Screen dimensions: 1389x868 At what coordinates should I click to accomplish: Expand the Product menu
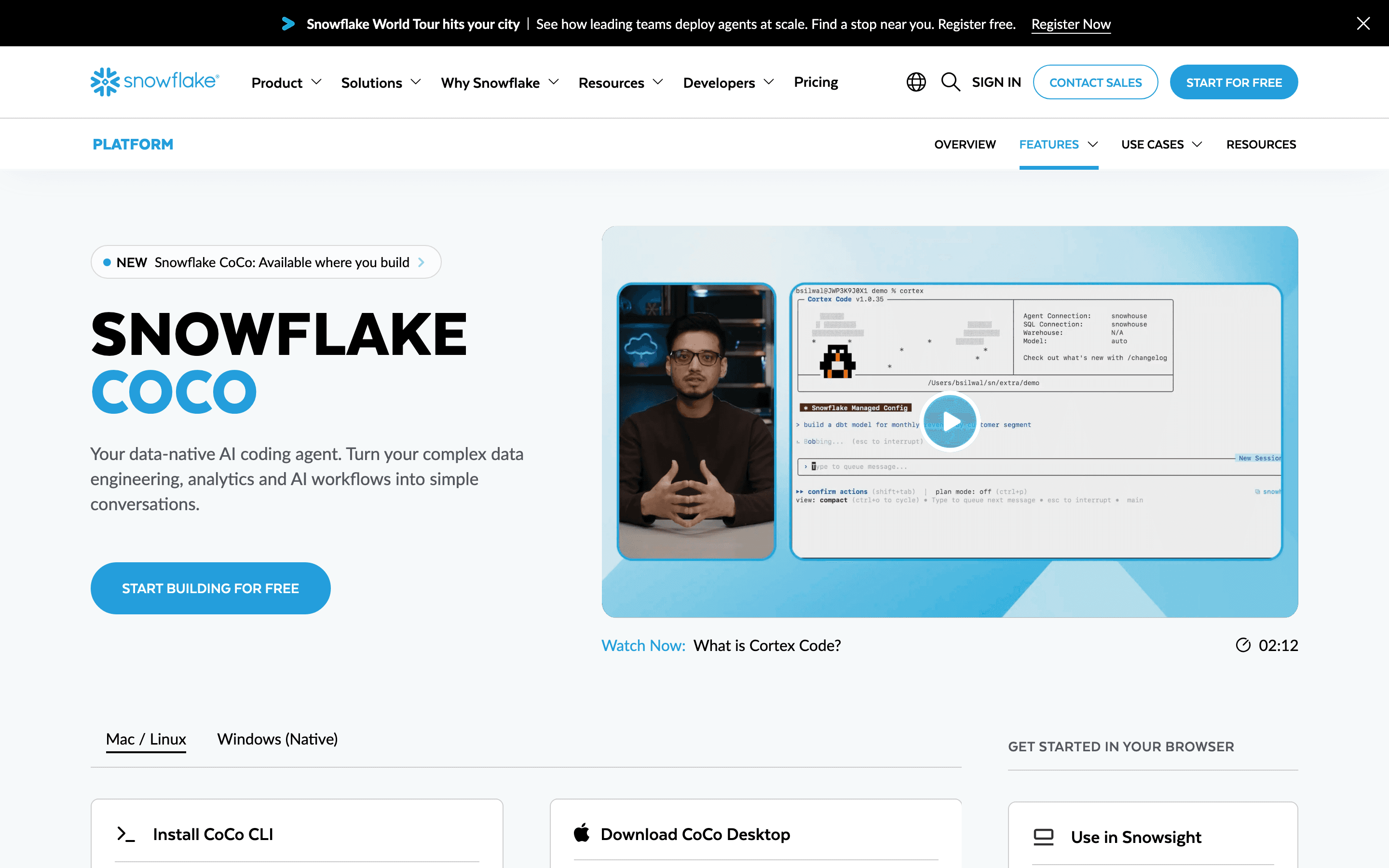(x=286, y=82)
